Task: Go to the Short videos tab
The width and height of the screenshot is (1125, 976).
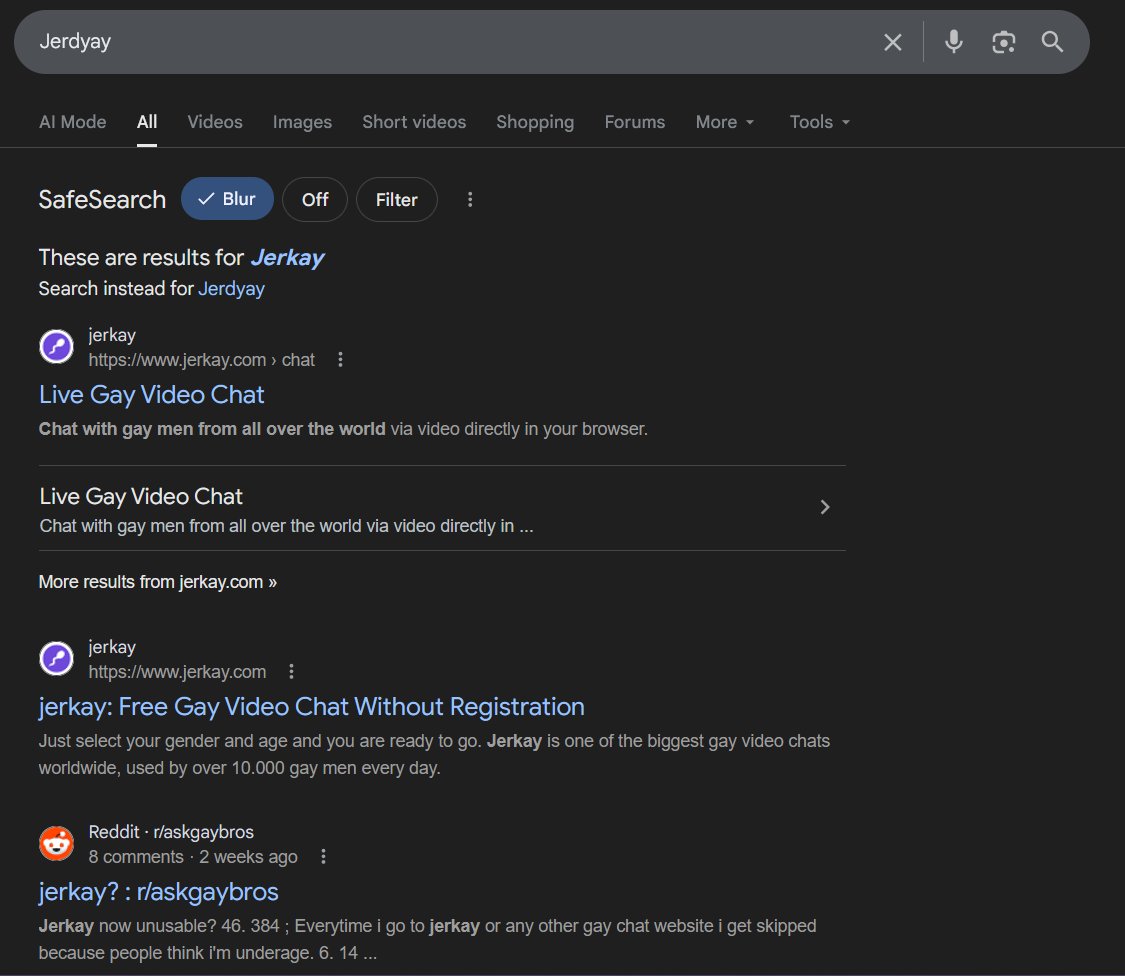Action: [414, 122]
